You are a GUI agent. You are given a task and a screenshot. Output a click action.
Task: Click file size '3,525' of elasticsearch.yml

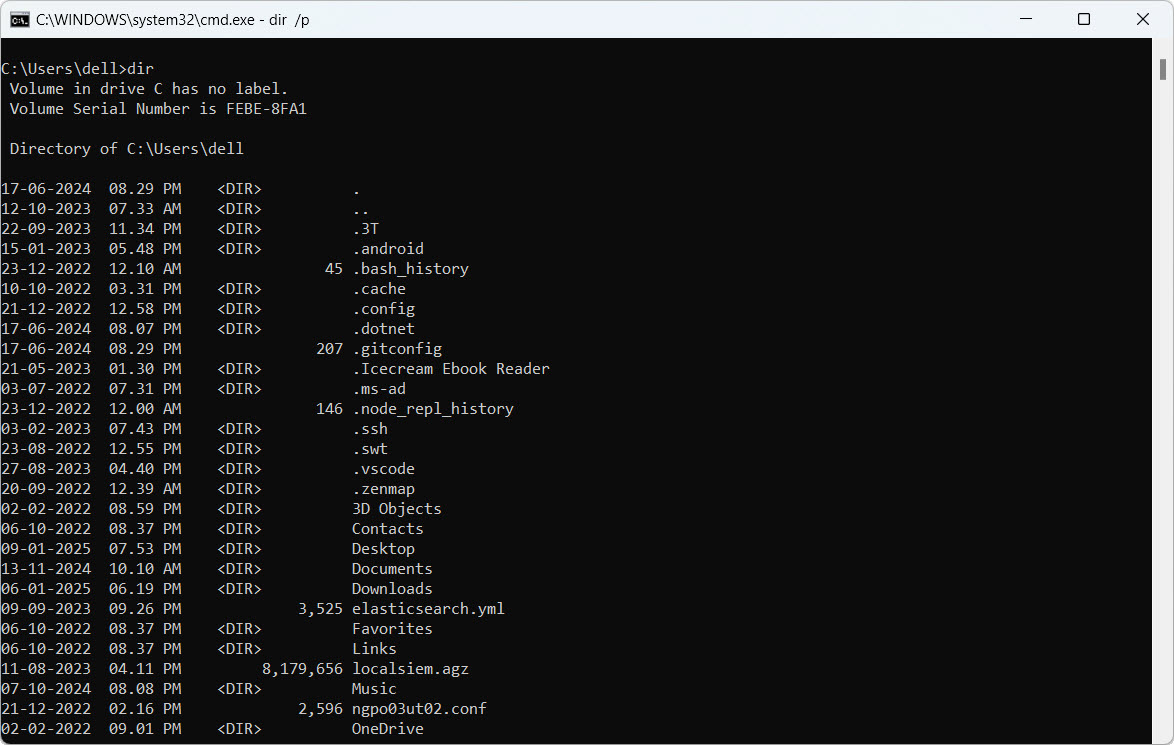tap(320, 609)
